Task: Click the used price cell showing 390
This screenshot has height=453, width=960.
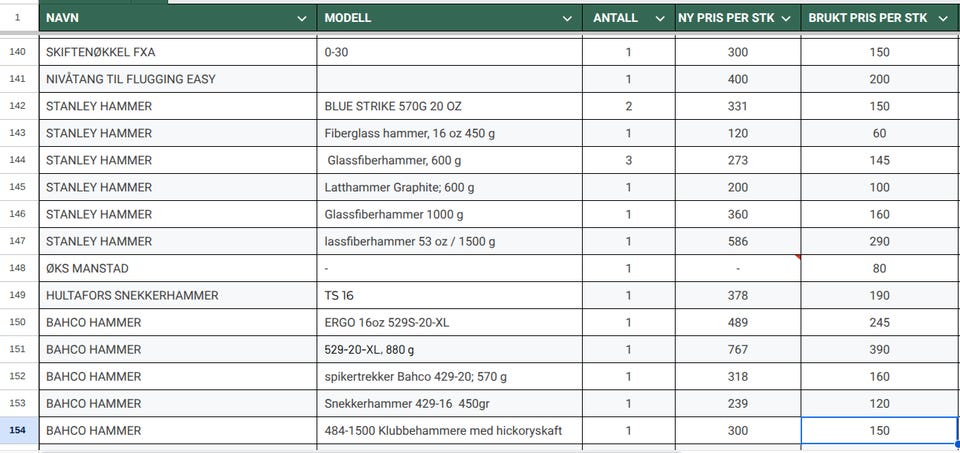Action: (880, 349)
